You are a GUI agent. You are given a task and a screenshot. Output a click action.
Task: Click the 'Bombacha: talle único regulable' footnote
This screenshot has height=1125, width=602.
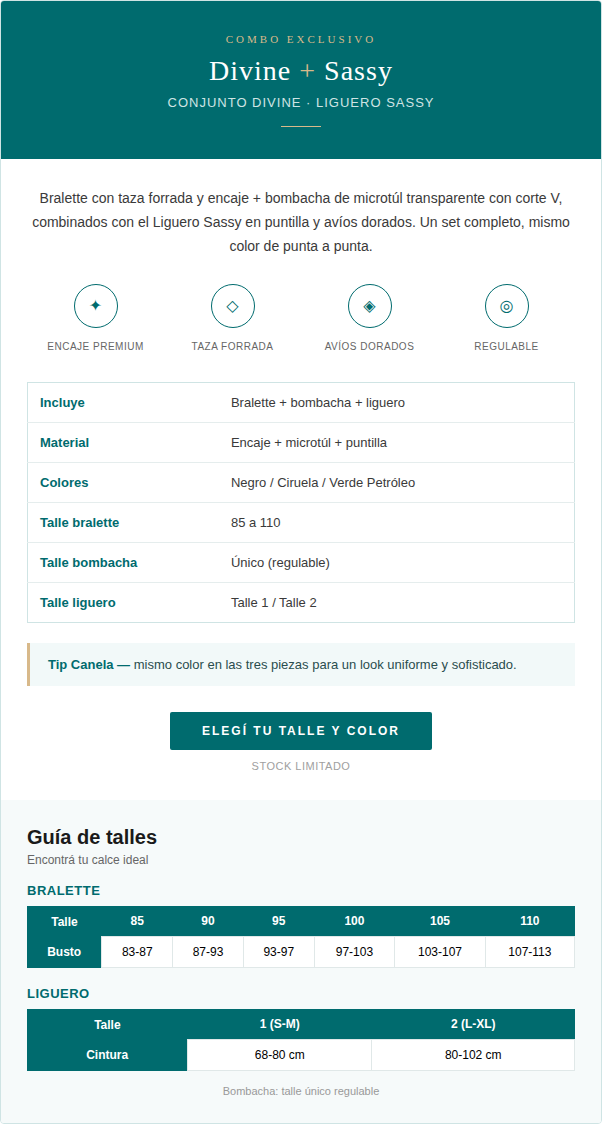(301, 1091)
